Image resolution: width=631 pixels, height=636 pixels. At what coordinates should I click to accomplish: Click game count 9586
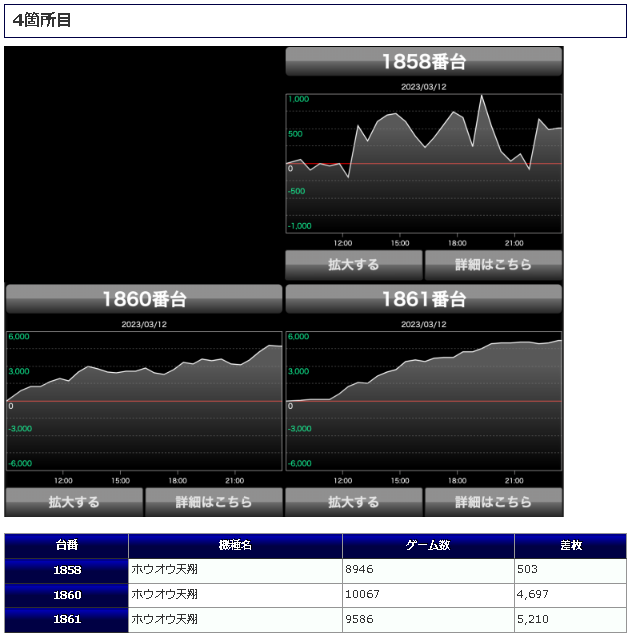(x=359, y=619)
